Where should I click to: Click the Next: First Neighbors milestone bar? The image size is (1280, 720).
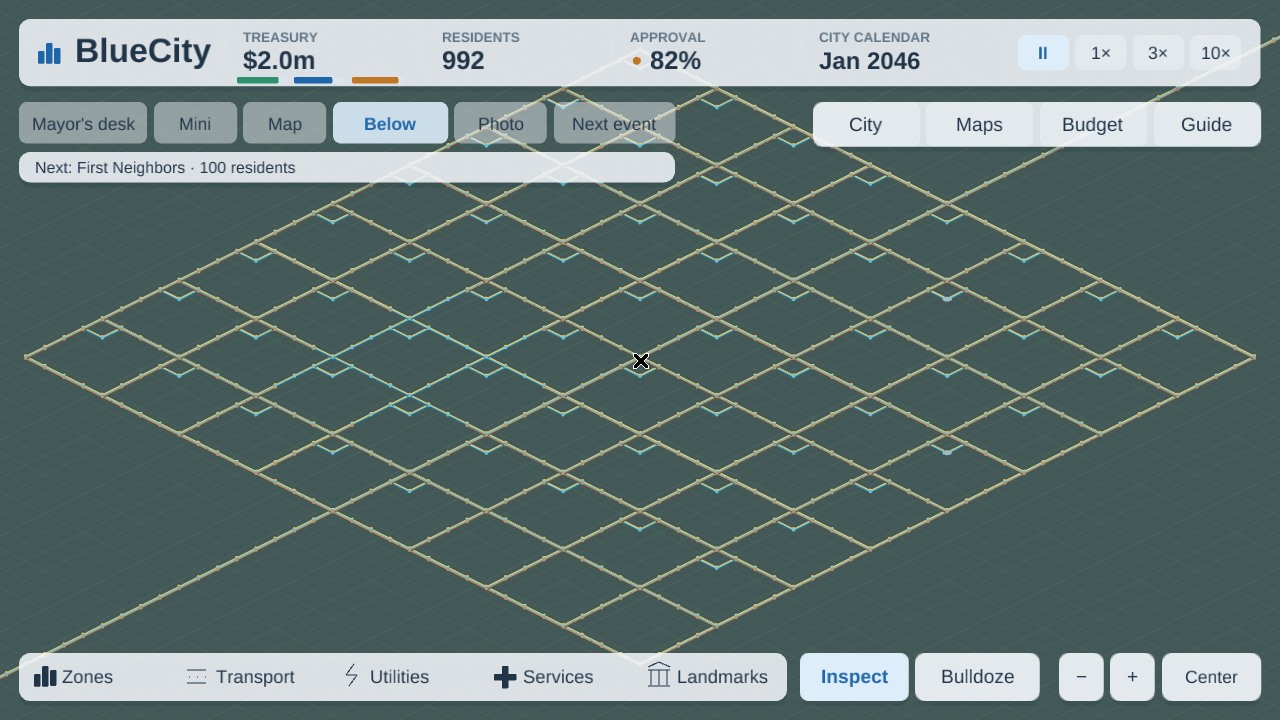pyautogui.click(x=347, y=167)
